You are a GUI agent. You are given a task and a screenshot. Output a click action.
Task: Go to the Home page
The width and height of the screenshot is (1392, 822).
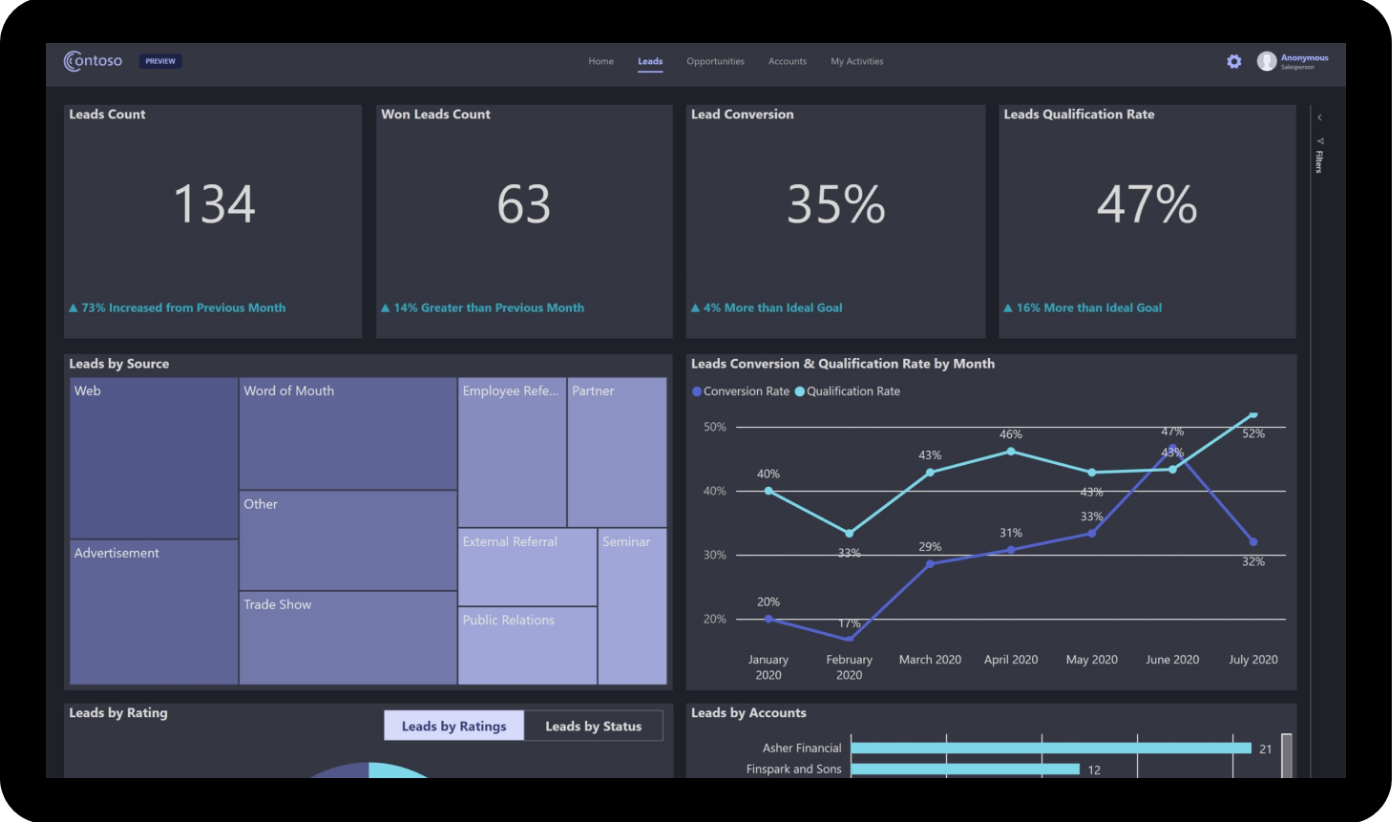(x=601, y=62)
